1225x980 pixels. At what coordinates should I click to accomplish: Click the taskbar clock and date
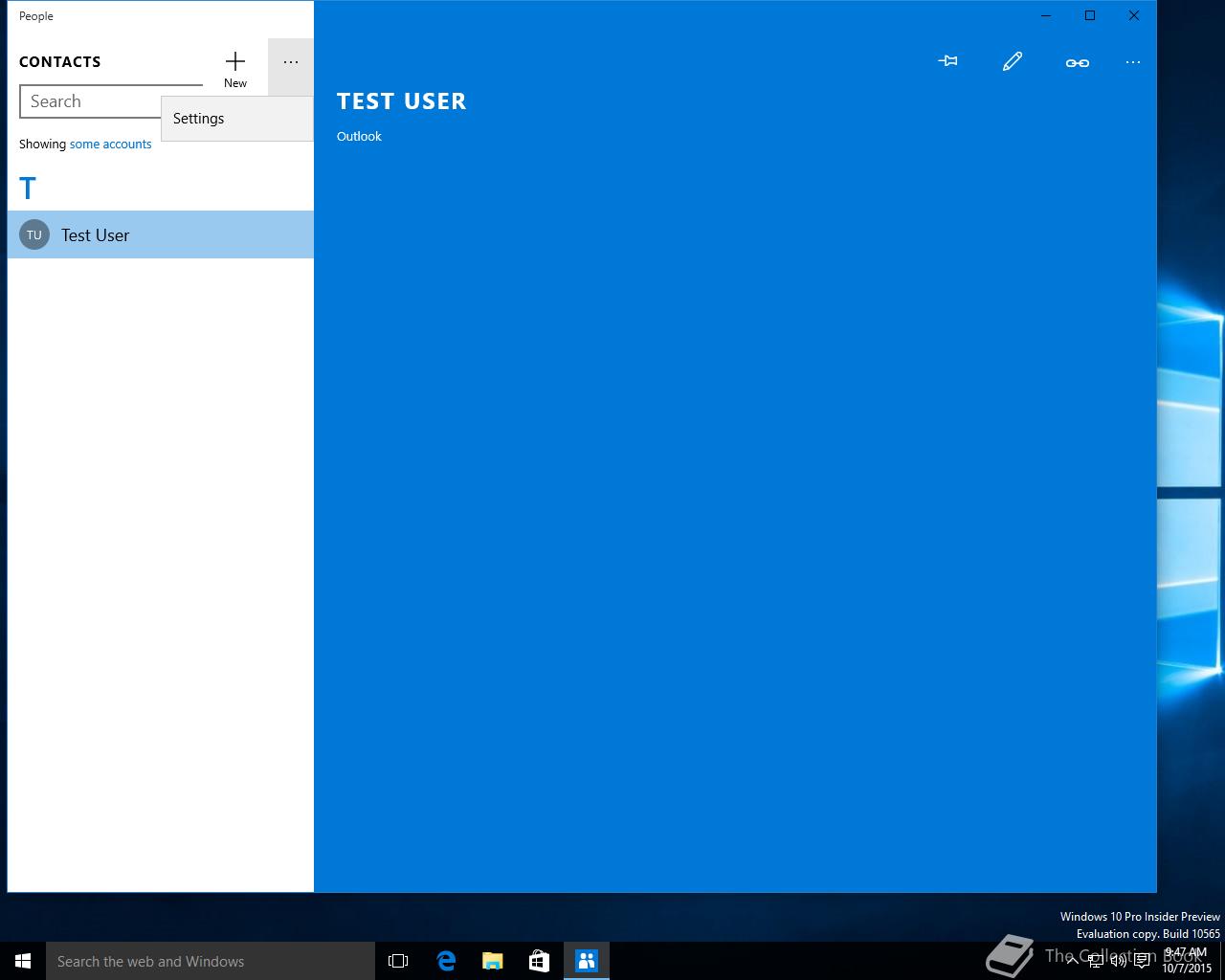[1187, 961]
